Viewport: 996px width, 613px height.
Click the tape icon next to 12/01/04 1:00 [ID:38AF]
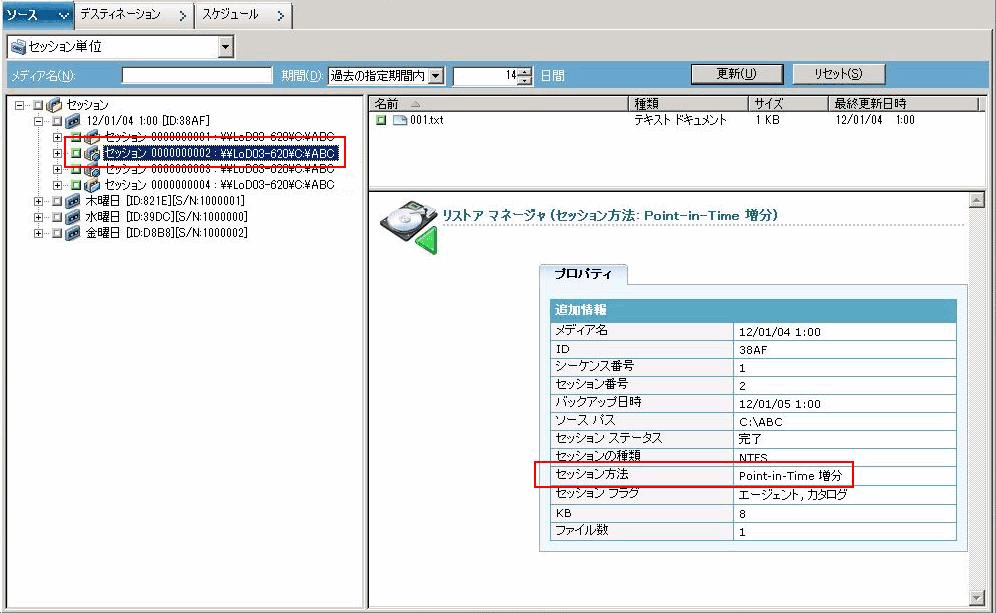[x=72, y=120]
